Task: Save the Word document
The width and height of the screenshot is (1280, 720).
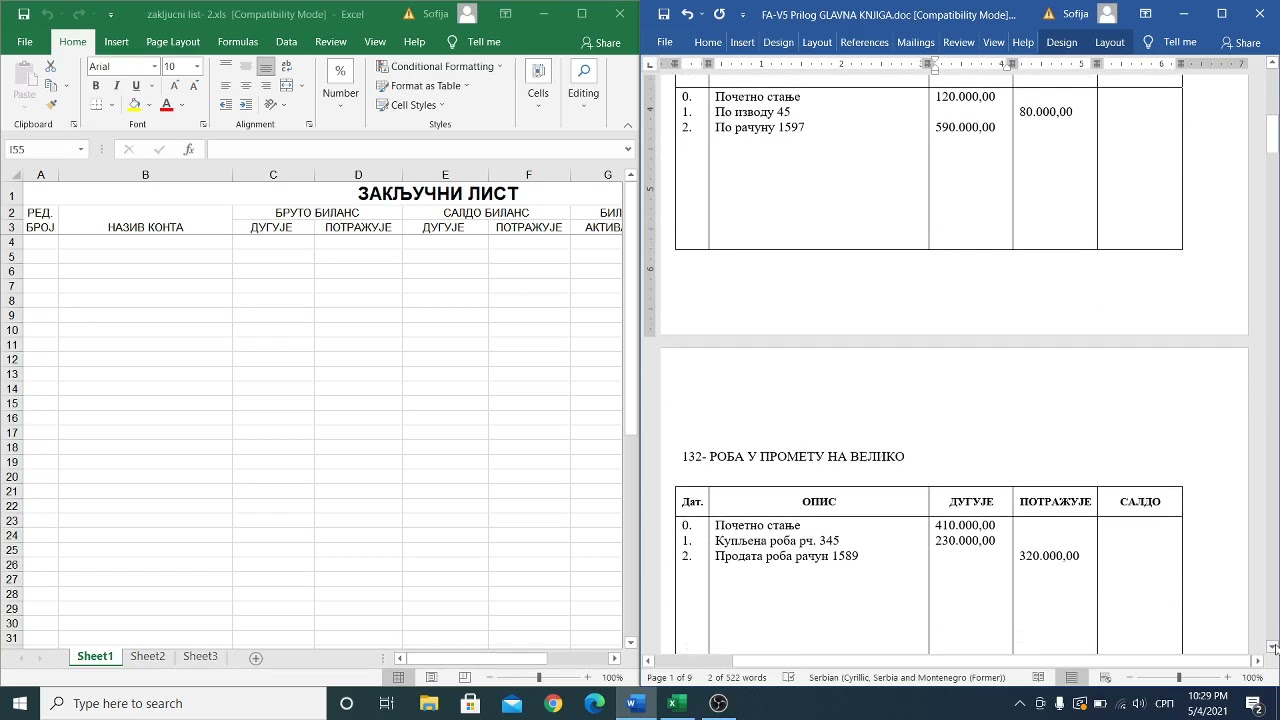Action: click(663, 14)
